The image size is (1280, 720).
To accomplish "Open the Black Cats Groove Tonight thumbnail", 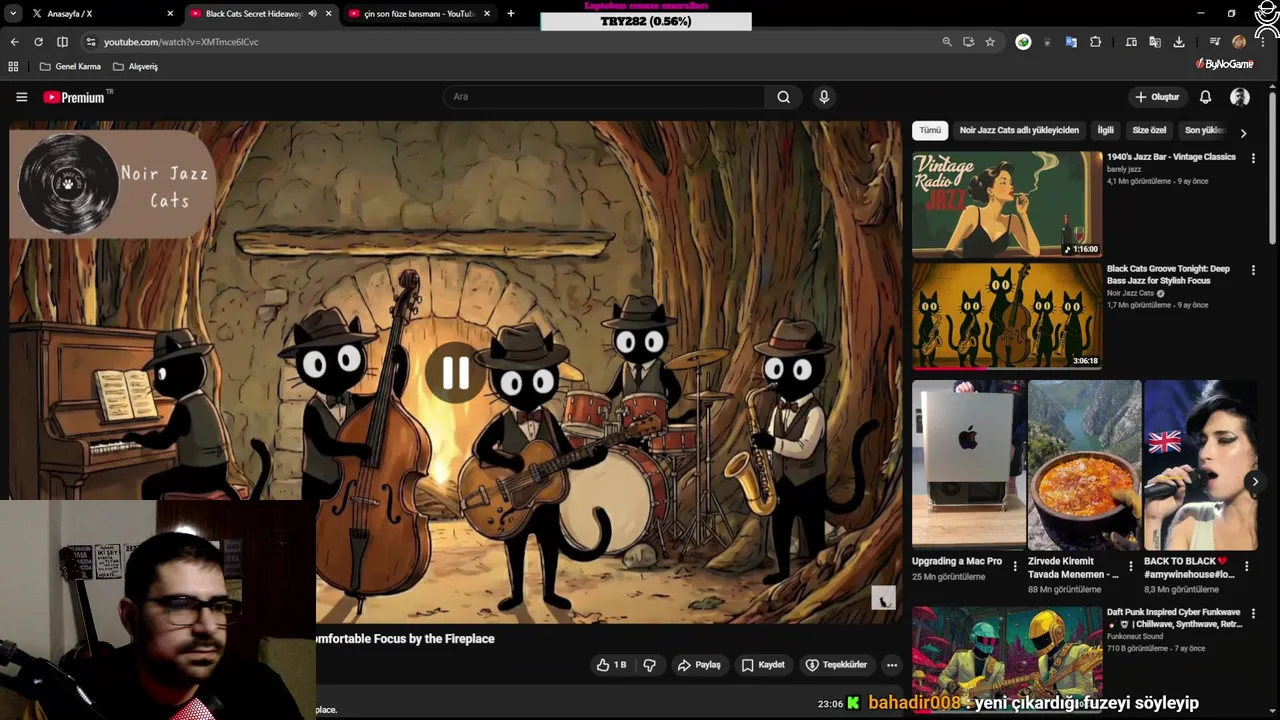I will pyautogui.click(x=1007, y=316).
